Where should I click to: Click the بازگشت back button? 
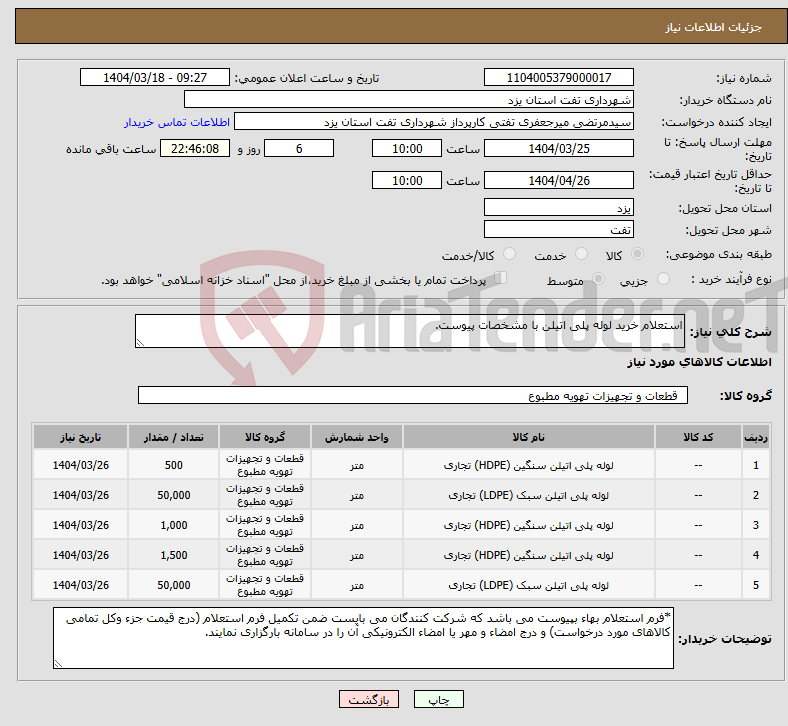(369, 699)
